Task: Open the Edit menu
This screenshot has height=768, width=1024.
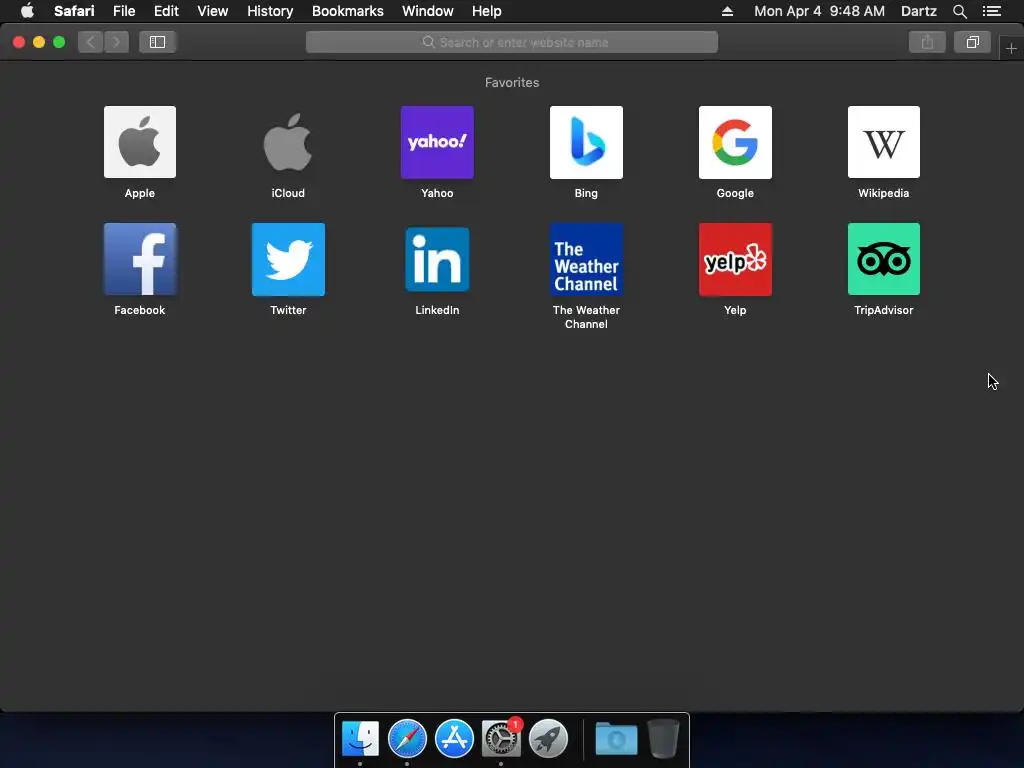Action: 166,11
